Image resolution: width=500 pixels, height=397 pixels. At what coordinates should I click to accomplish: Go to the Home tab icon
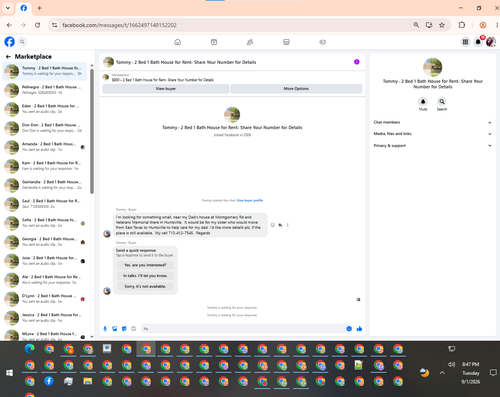tap(178, 42)
